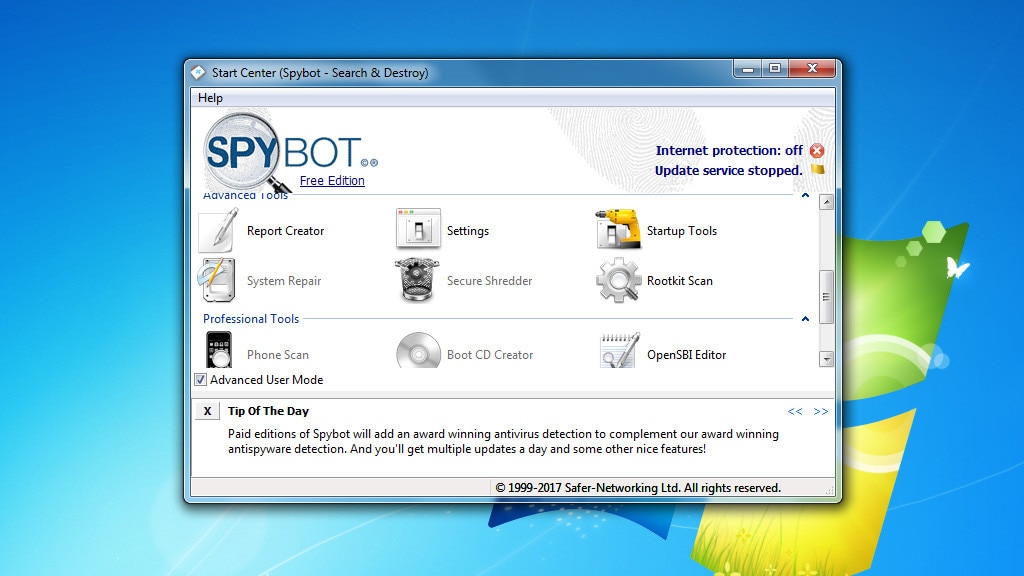The height and width of the screenshot is (576, 1024).
Task: Click 'Update service stopped.' status text
Action: [728, 170]
